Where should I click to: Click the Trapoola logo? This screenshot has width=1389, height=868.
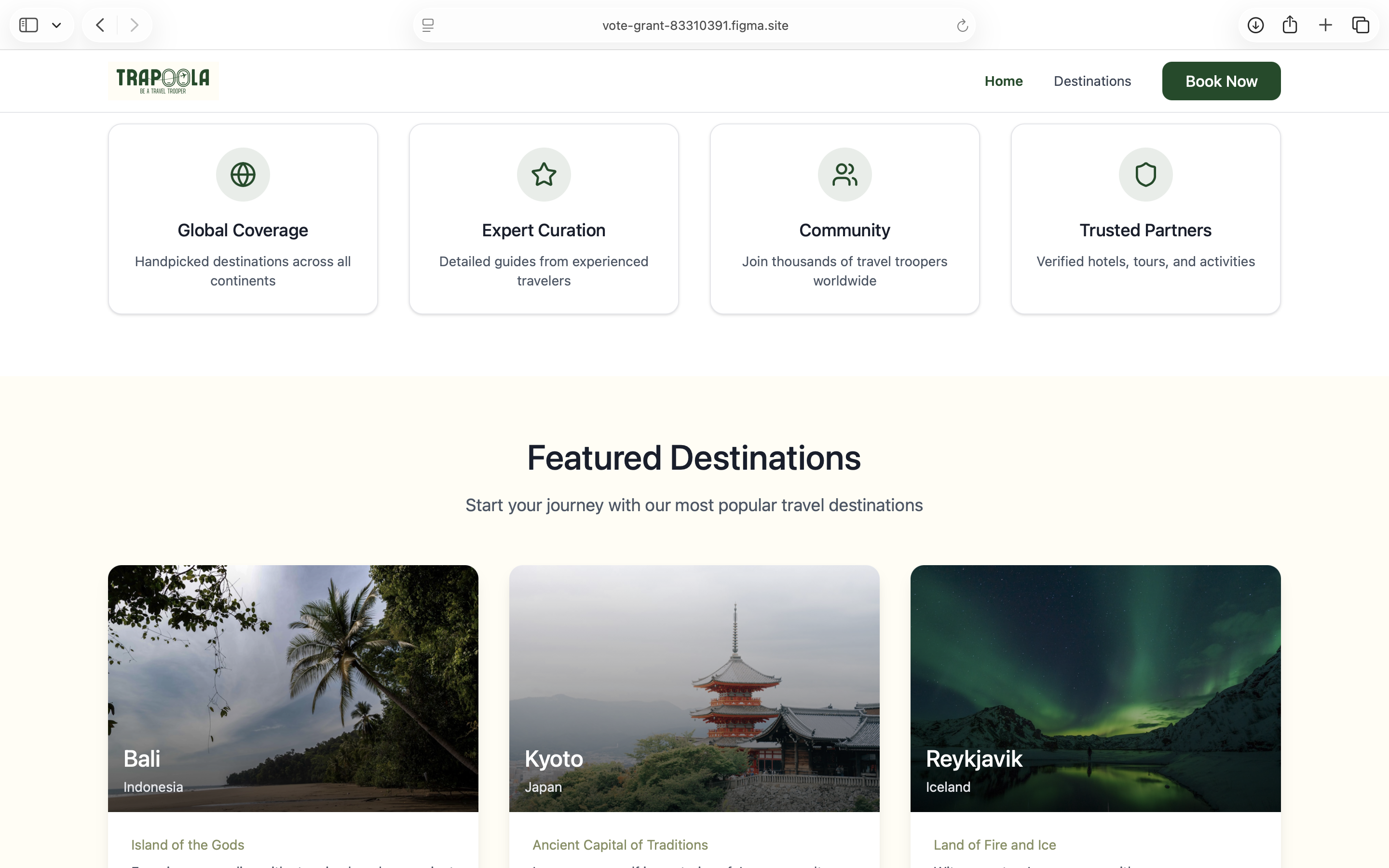(163, 81)
